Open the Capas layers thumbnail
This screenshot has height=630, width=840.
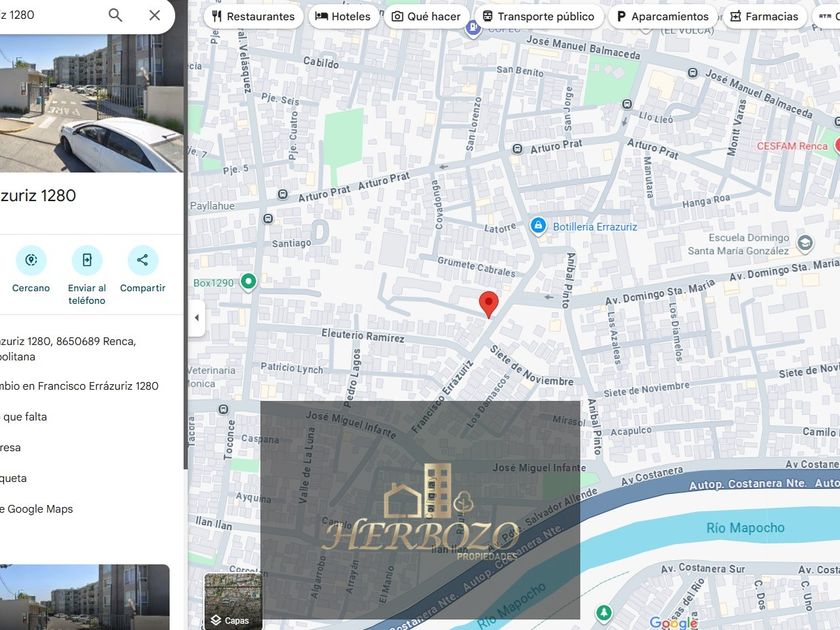coord(233,601)
